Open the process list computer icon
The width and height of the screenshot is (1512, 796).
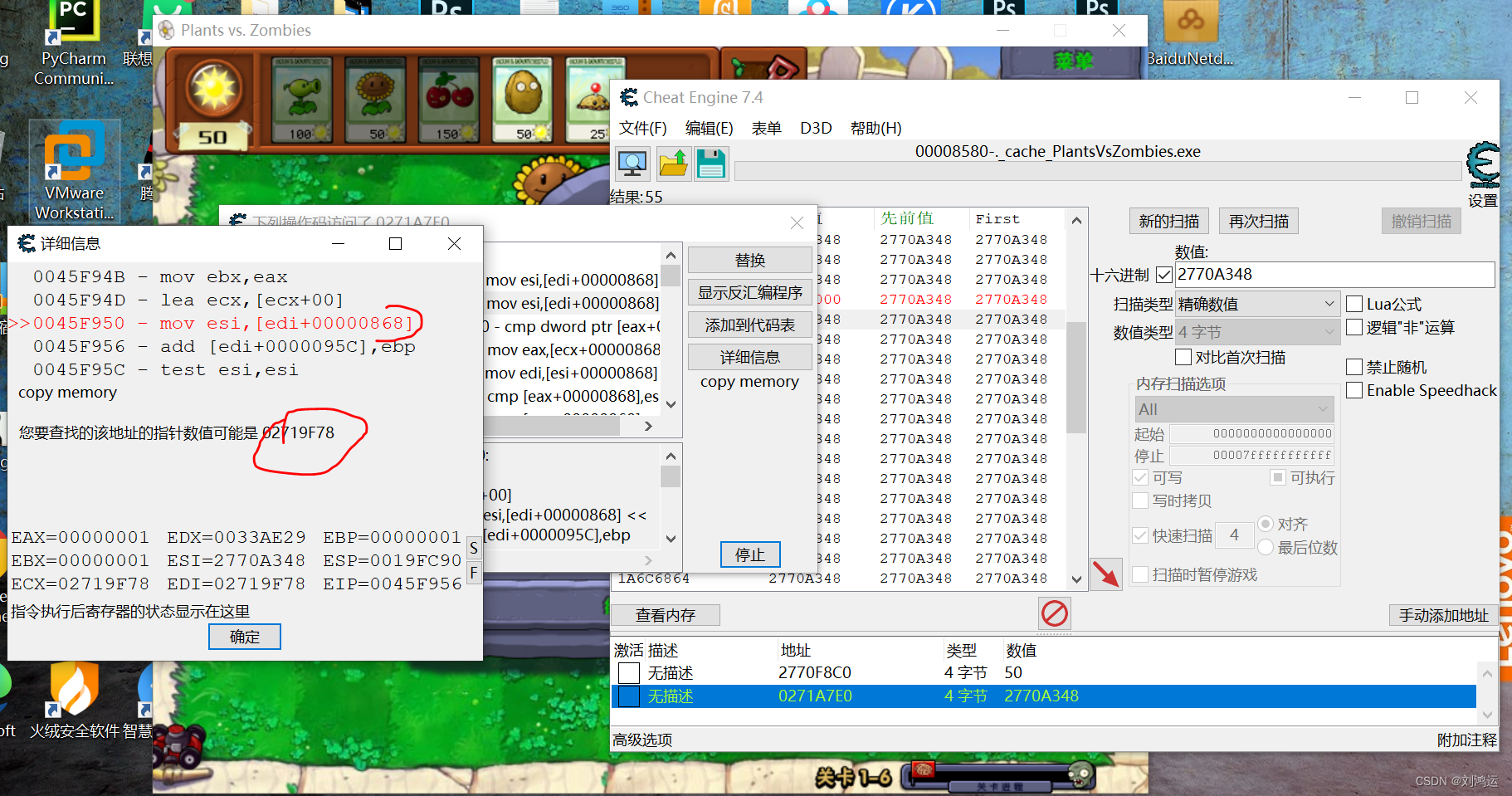(x=632, y=164)
